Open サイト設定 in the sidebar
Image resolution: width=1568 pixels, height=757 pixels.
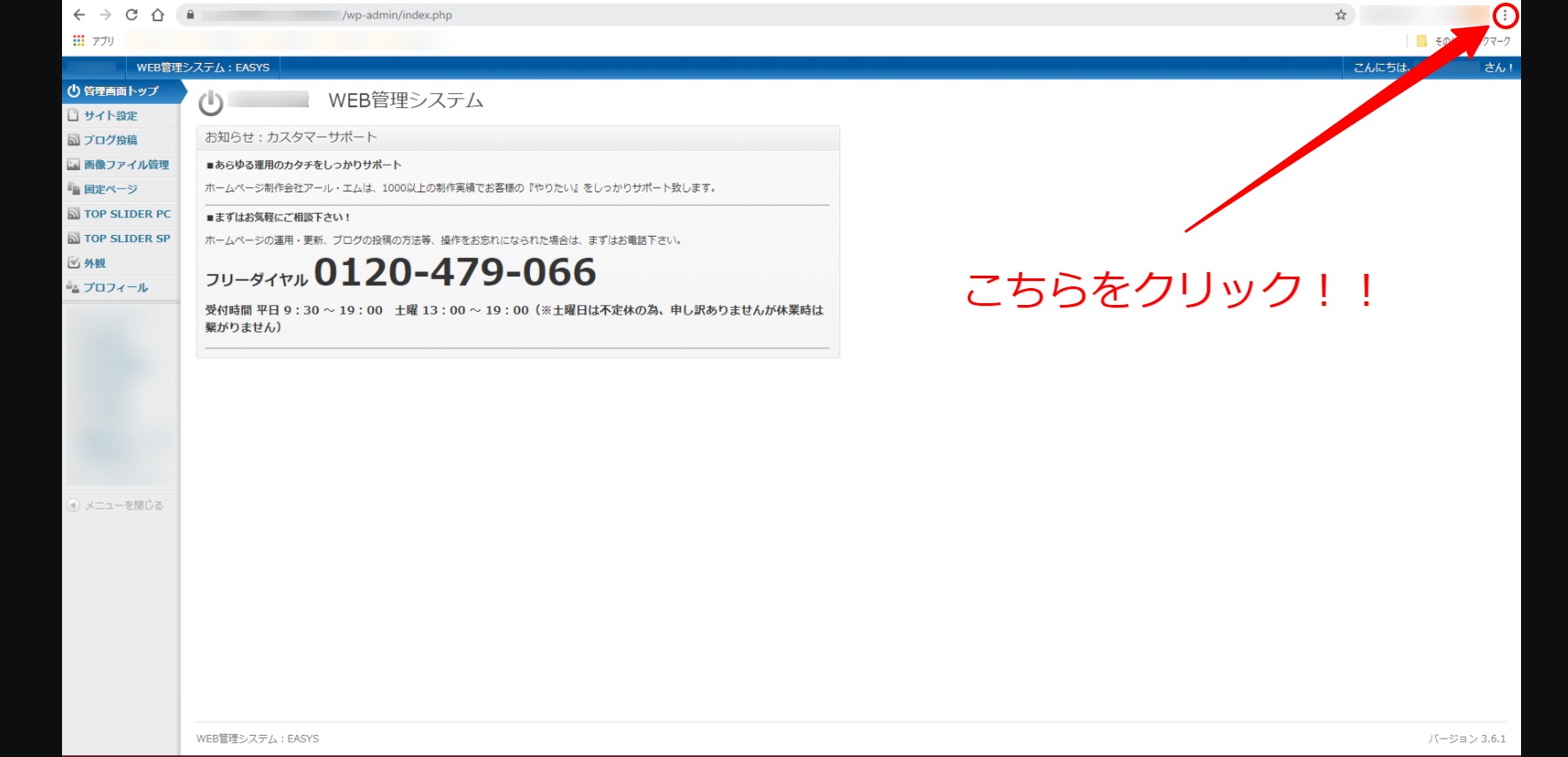110,116
